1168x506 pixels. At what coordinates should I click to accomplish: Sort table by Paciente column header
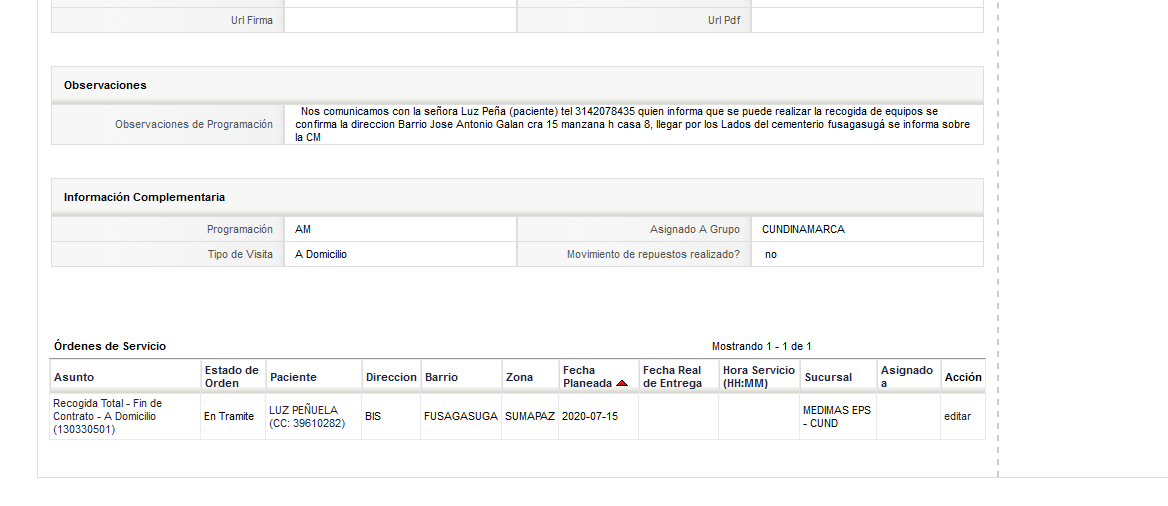293,377
